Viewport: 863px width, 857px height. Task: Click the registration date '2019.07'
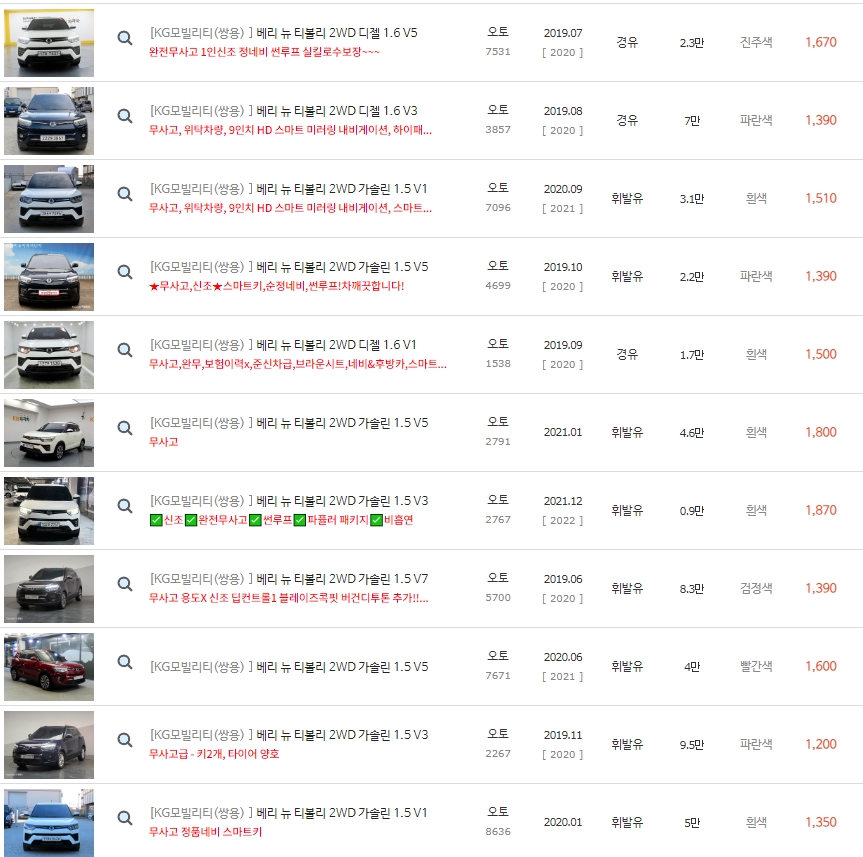[562, 33]
